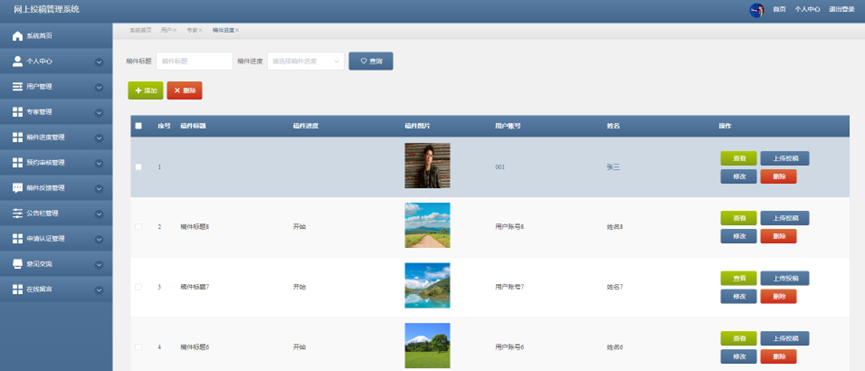Expand the 申请认证管理 chevron arrow
Viewport: 865px width, 371px height.
[x=99, y=239]
